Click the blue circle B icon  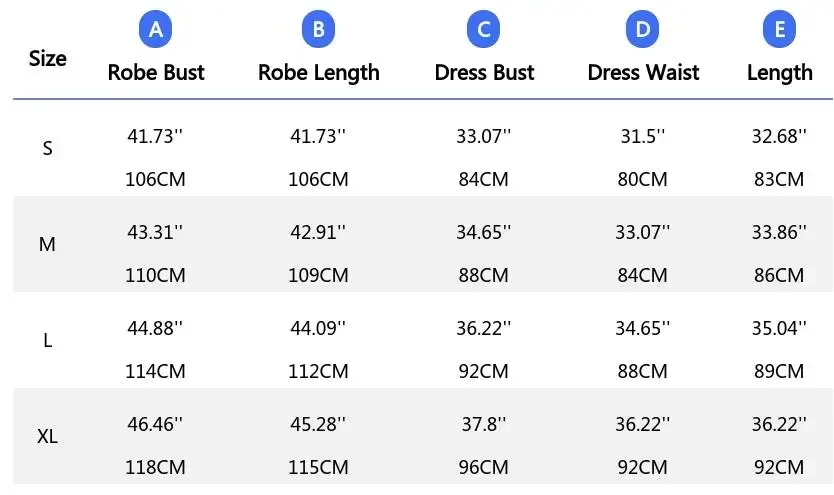[x=318, y=30]
